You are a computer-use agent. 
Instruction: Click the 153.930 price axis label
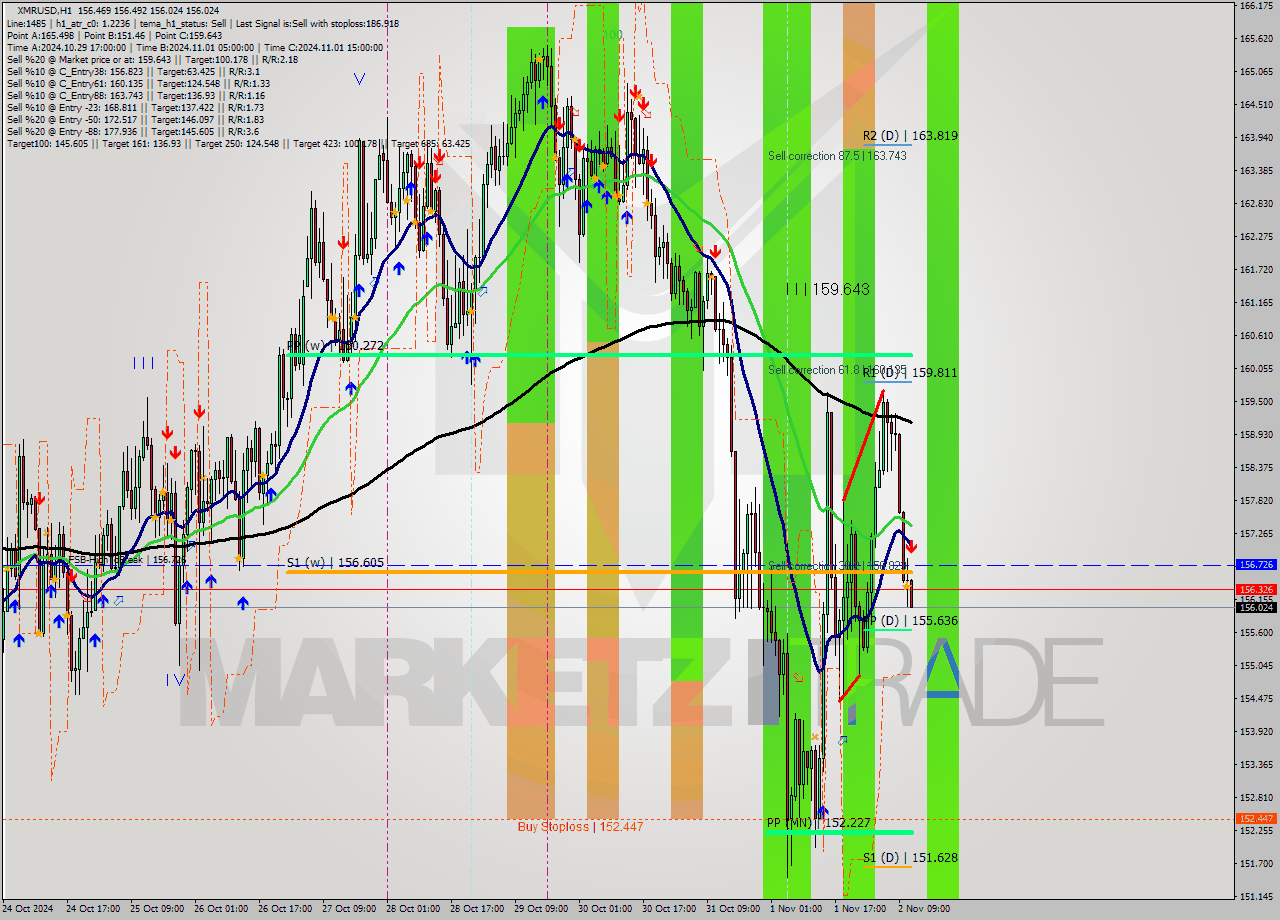pyautogui.click(x=1256, y=731)
